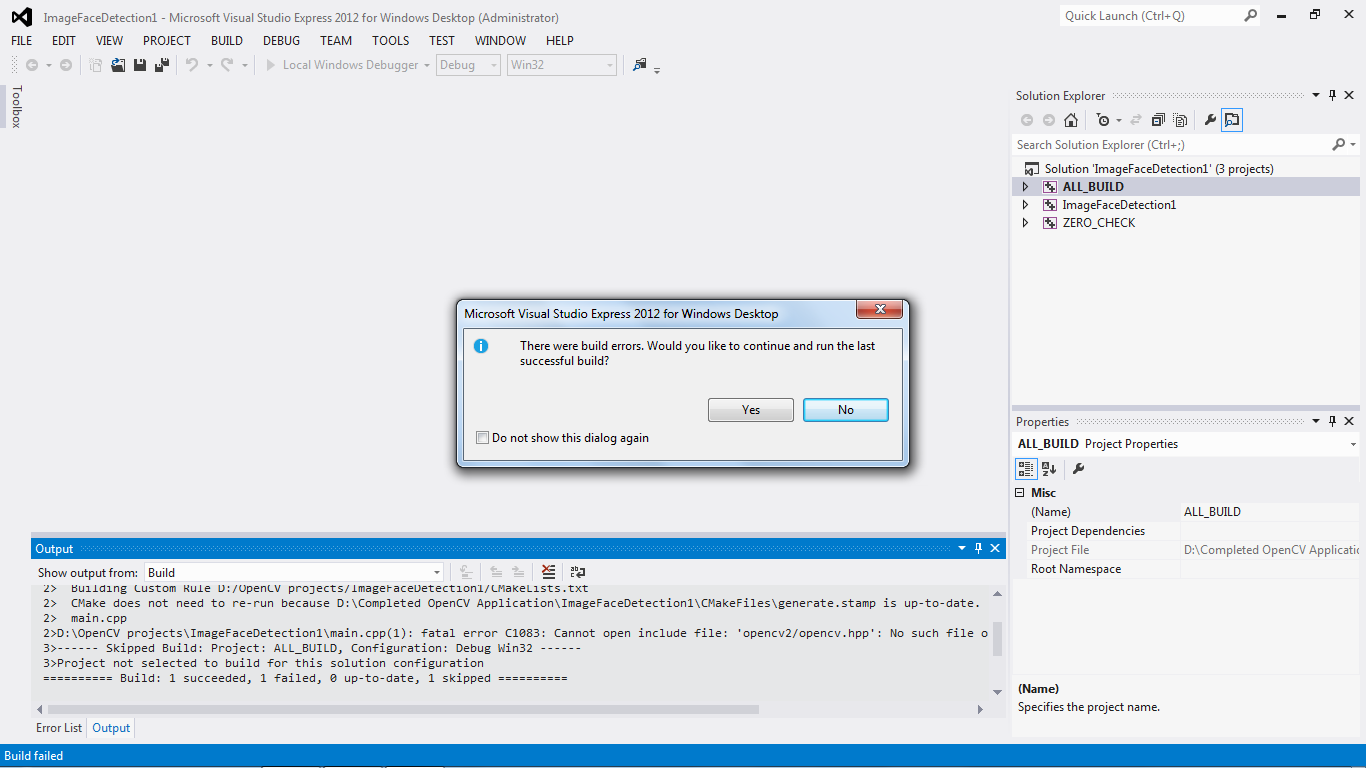This screenshot has height=768, width=1366.
Task: Click the Open File toolbar icon
Action: pos(118,65)
